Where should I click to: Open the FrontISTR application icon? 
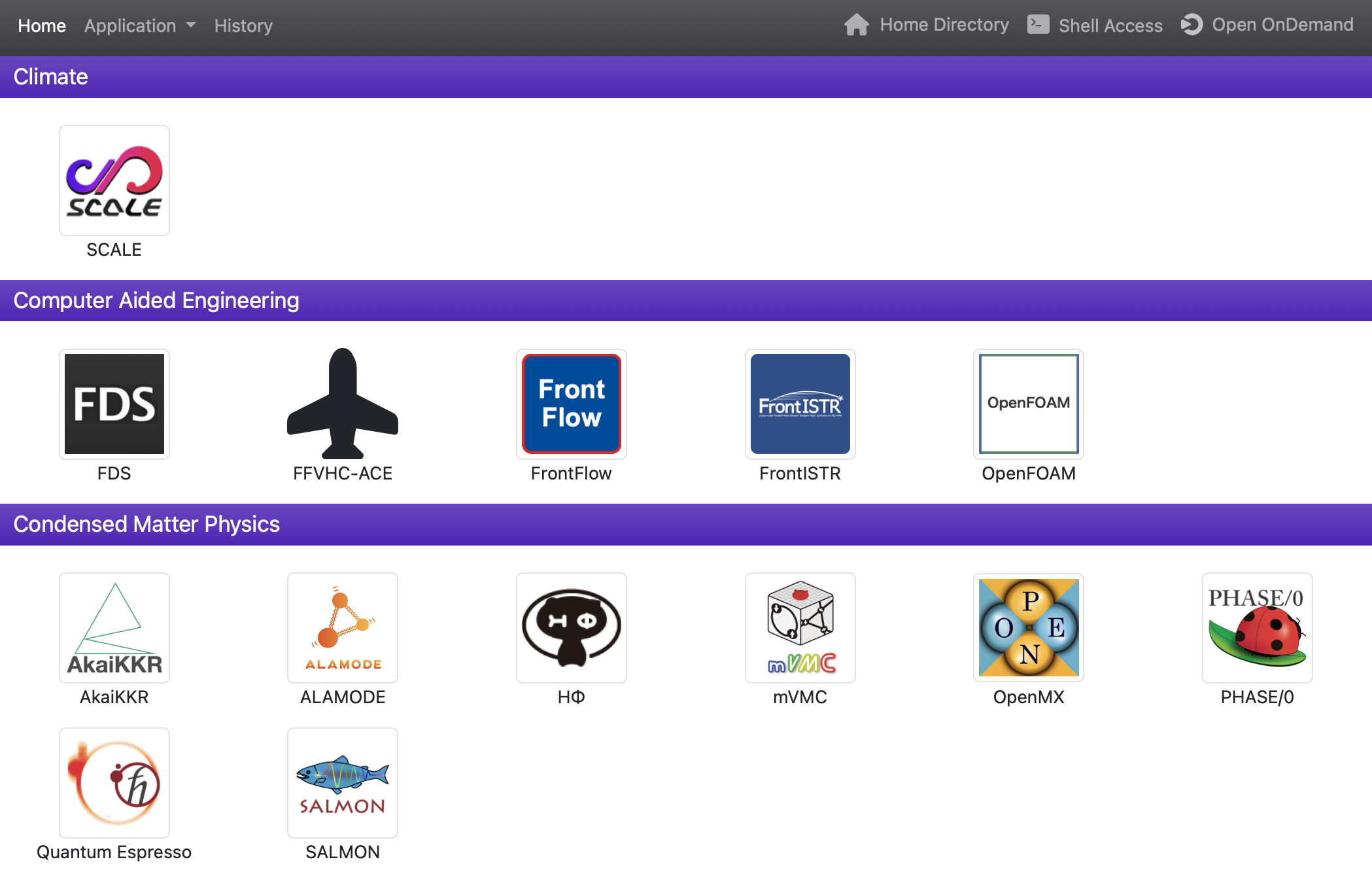[800, 404]
